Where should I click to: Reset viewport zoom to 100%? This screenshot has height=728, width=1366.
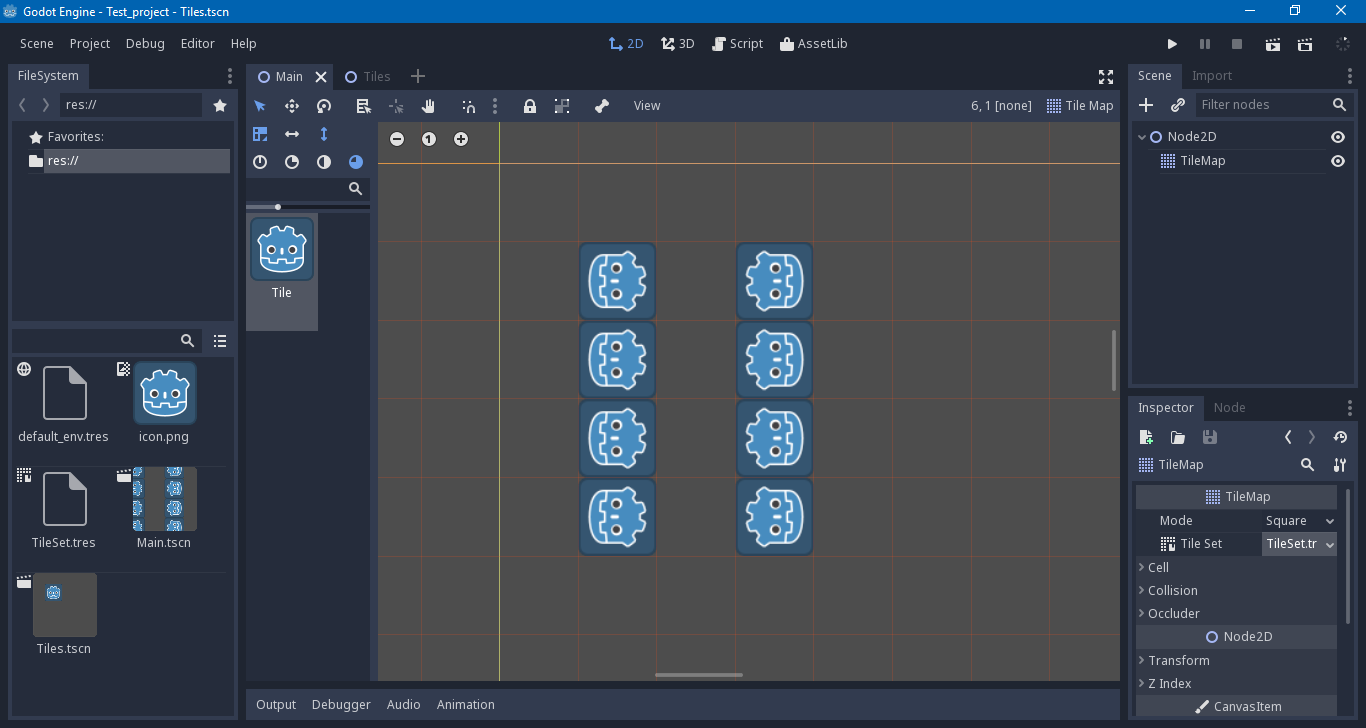pos(429,139)
